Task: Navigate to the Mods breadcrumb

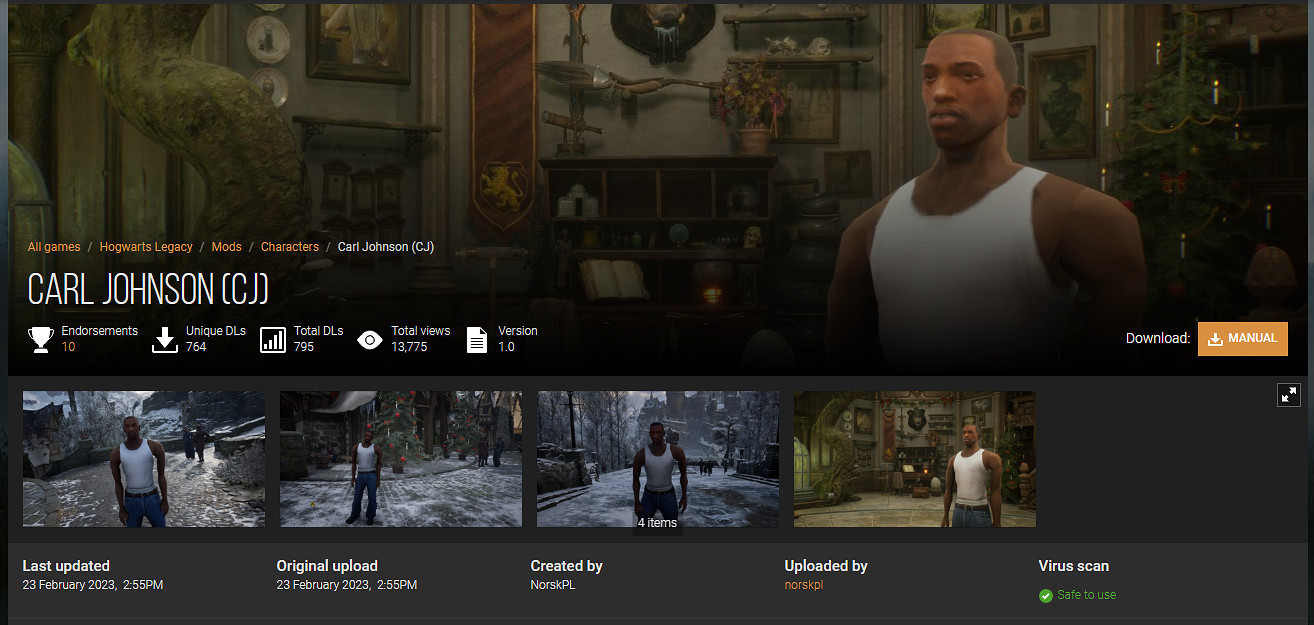Action: click(226, 247)
